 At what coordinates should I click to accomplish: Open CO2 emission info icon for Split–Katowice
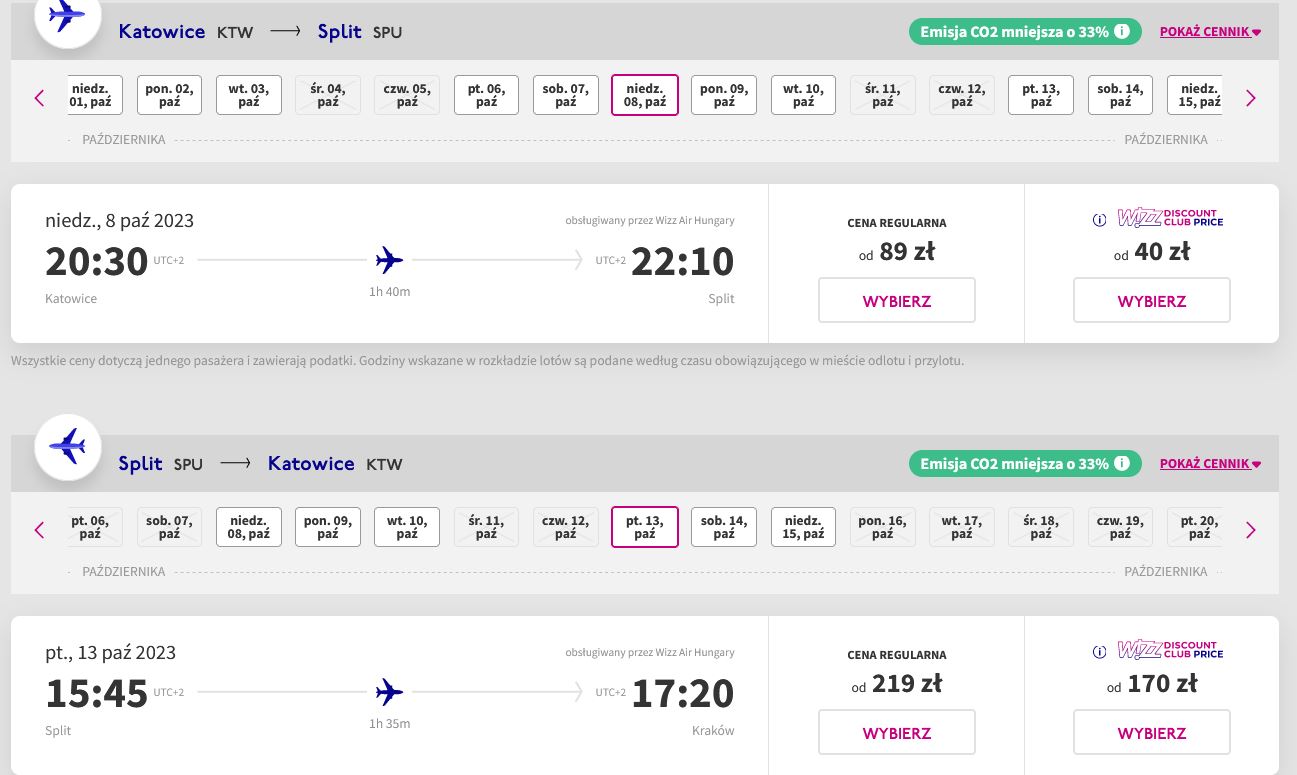pyautogui.click(x=1122, y=463)
